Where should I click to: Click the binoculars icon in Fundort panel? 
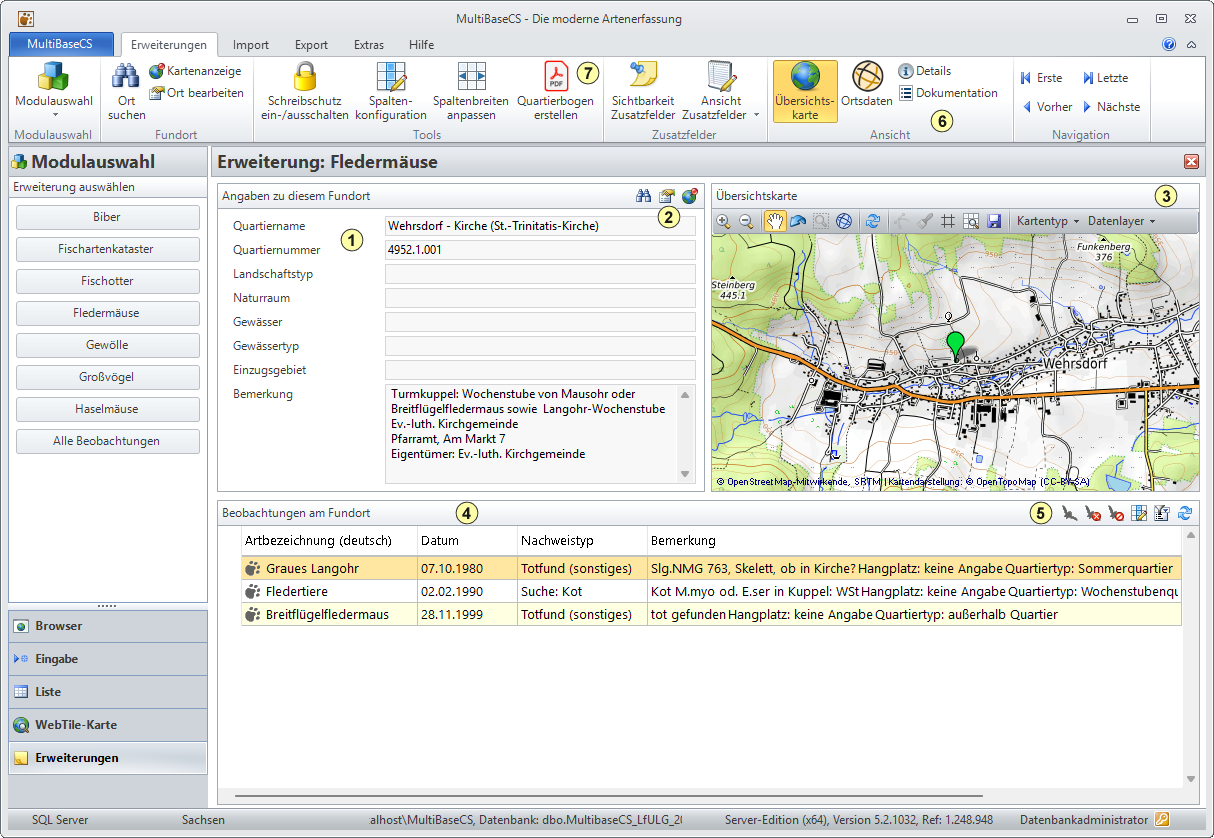point(644,196)
